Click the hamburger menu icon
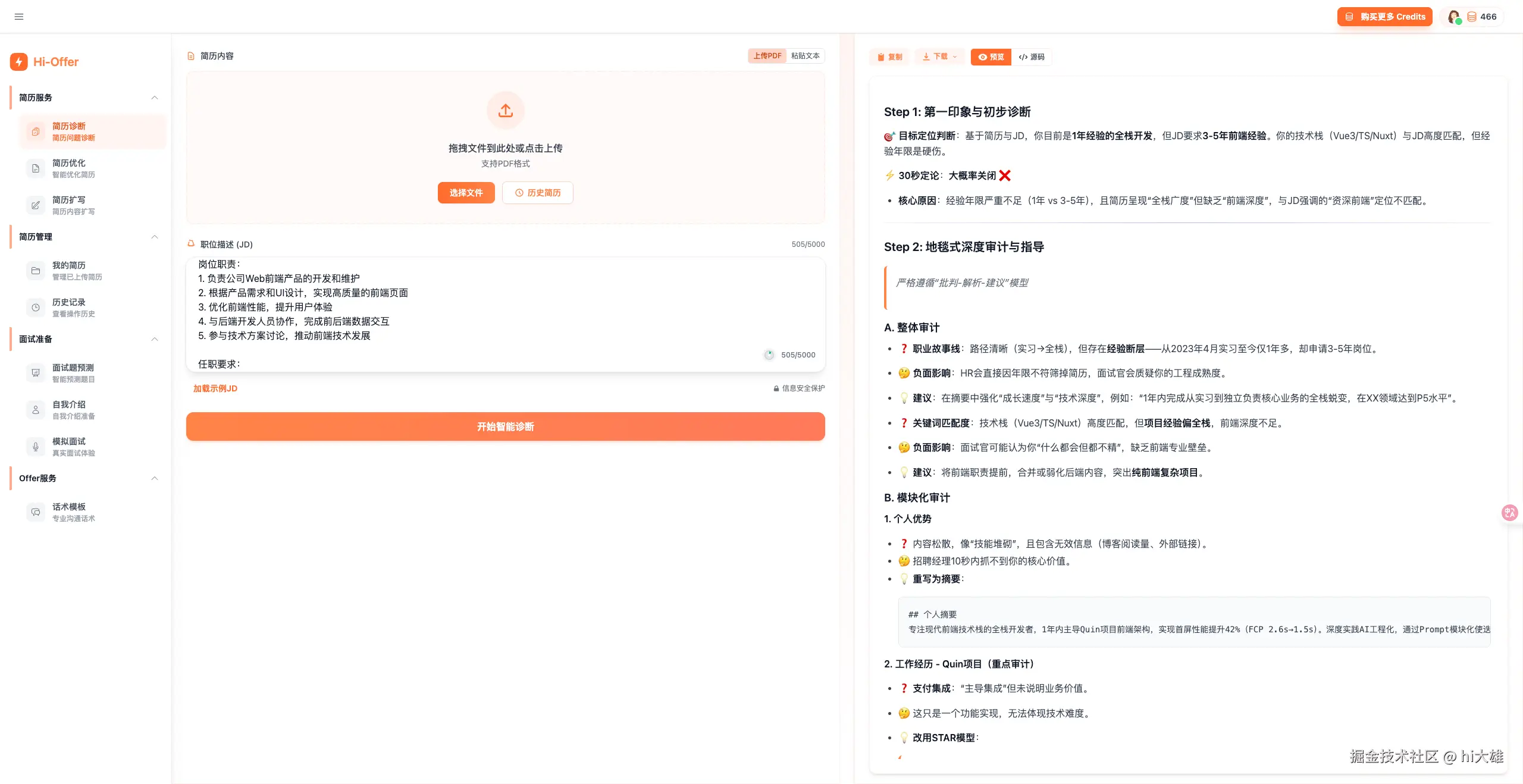 click(19, 17)
